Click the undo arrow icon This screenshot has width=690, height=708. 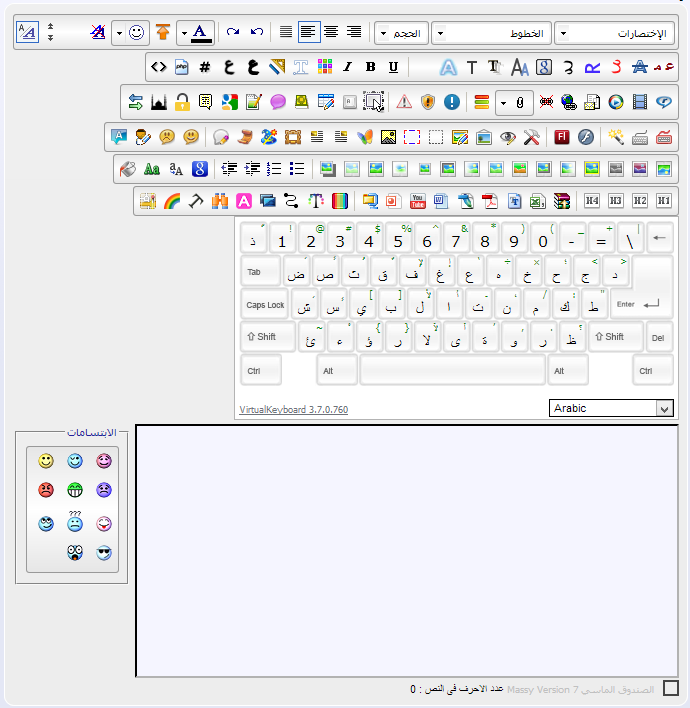(x=257, y=33)
